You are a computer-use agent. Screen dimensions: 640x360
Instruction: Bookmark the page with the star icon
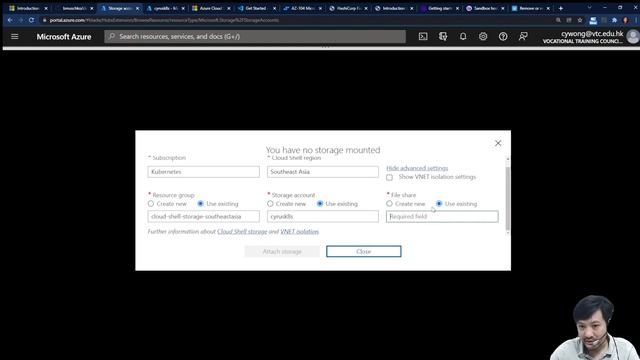pyautogui.click(x=580, y=20)
